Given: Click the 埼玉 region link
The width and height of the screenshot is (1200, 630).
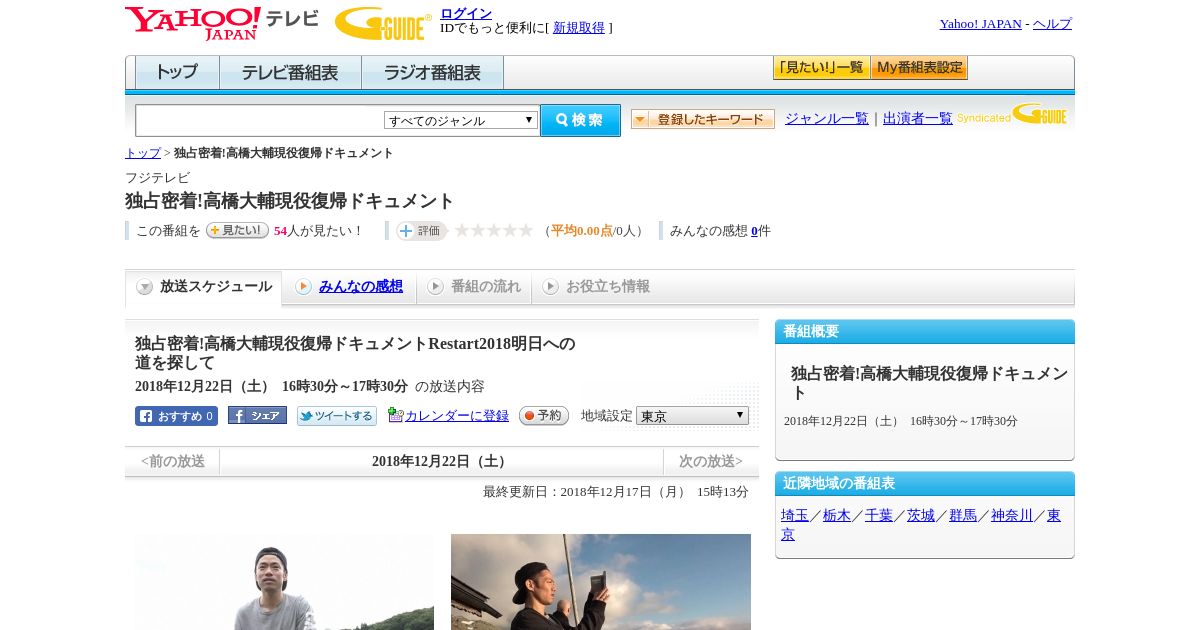Looking at the screenshot, I should pyautogui.click(x=795, y=515).
